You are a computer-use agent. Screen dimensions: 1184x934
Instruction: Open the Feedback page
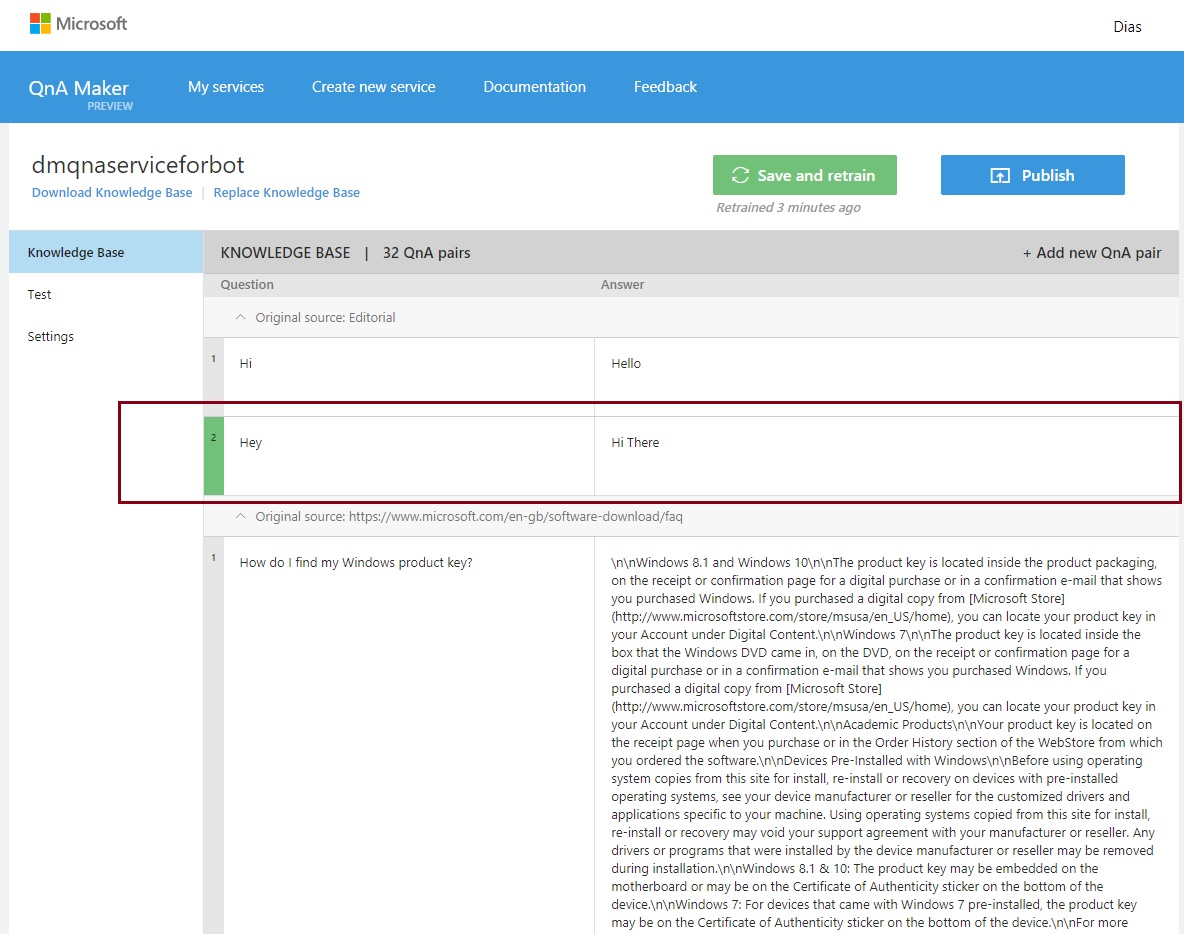point(664,87)
